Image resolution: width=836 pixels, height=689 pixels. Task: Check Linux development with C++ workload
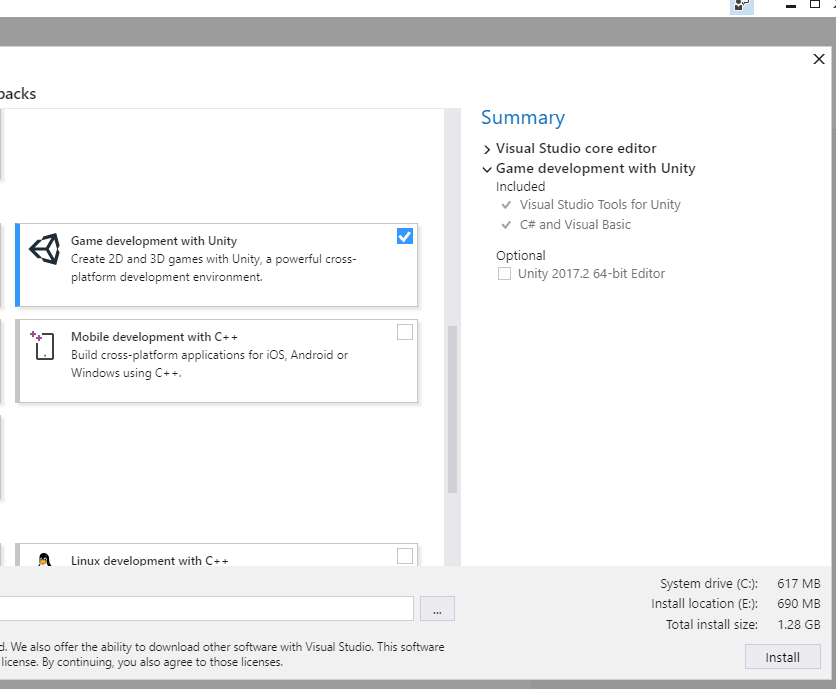tap(405, 556)
